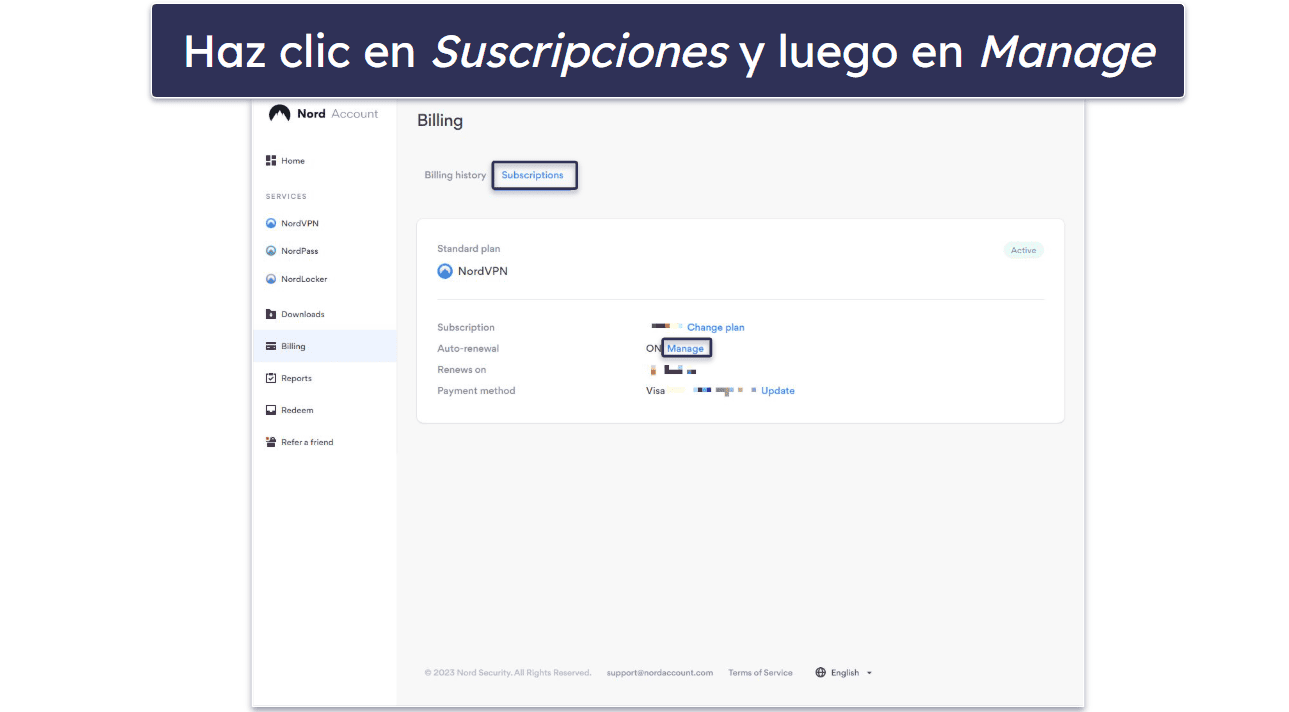Click the Home grid icon in sidebar
The image size is (1289, 712).
pyautogui.click(x=270, y=161)
